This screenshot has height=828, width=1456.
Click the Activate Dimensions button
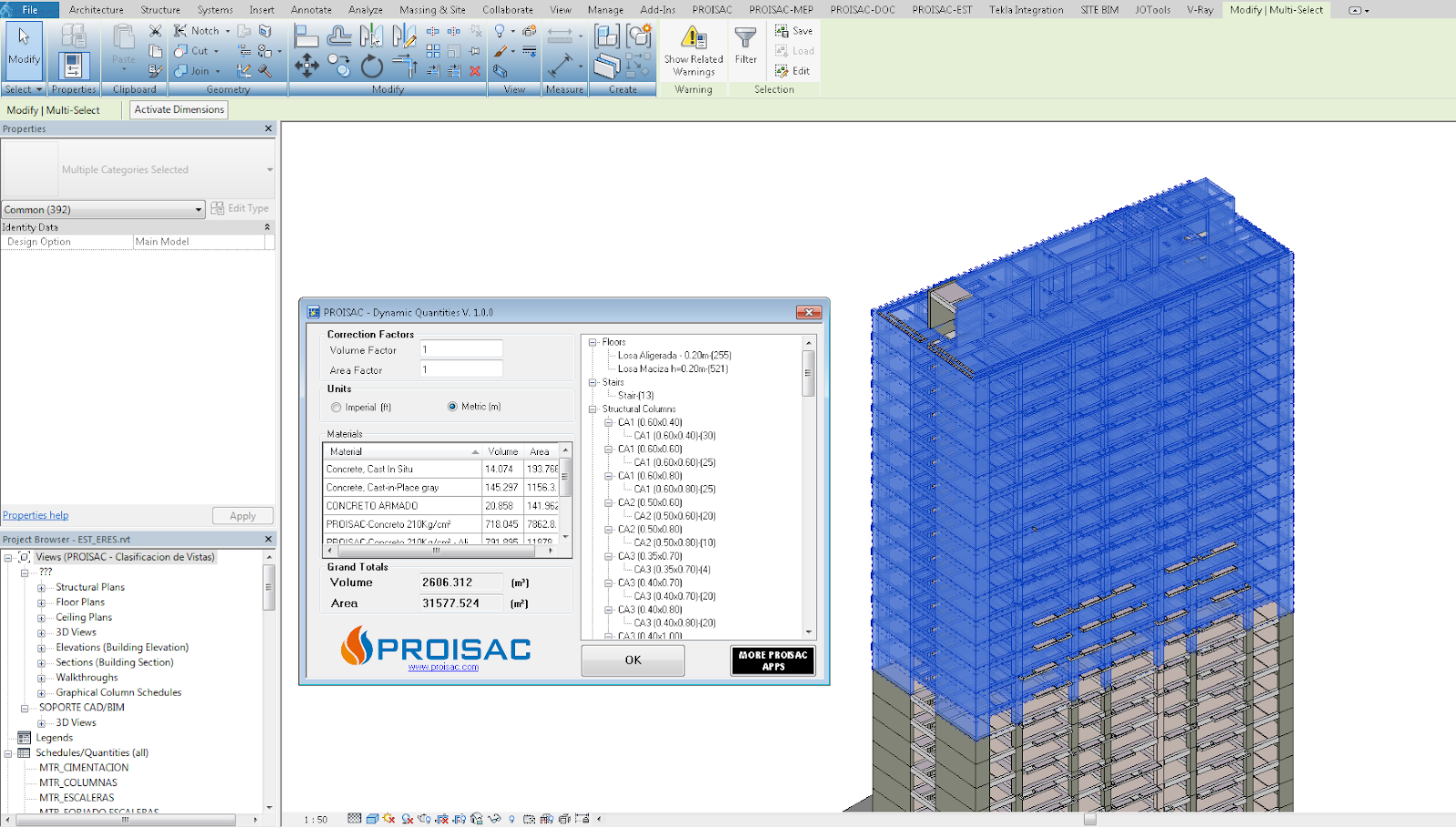point(179,109)
